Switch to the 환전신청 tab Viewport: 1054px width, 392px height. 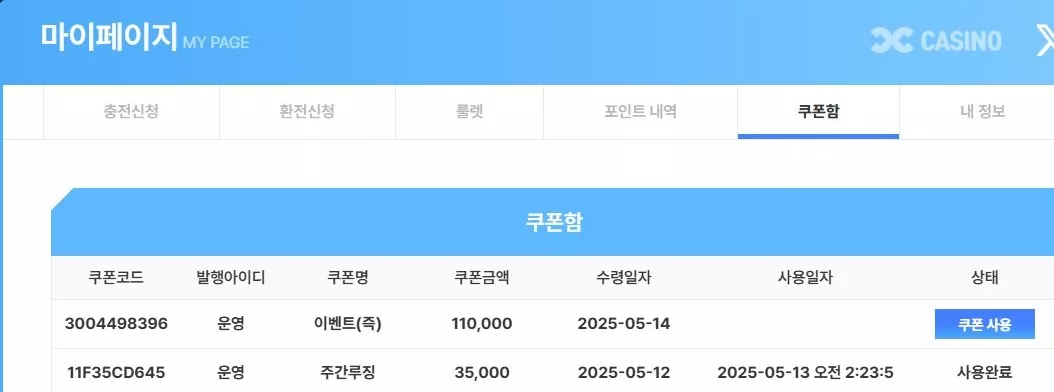(x=307, y=112)
